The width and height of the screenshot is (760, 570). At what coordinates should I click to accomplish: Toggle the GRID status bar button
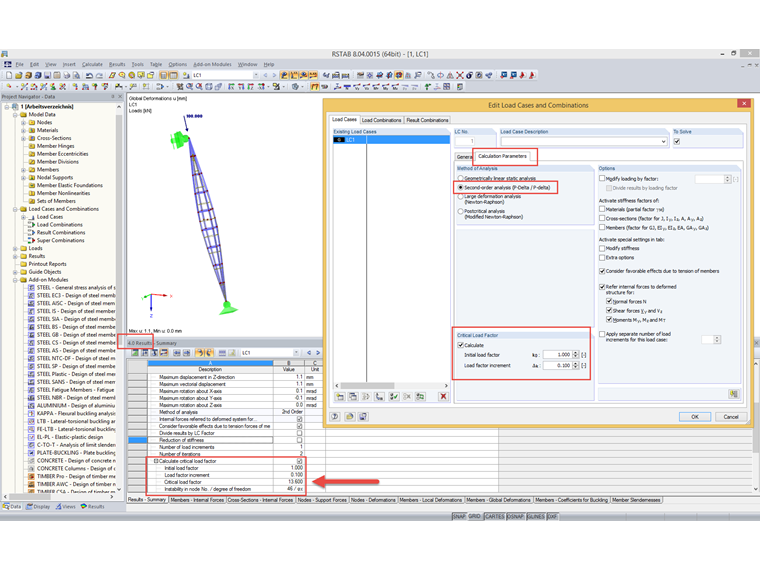[x=475, y=517]
